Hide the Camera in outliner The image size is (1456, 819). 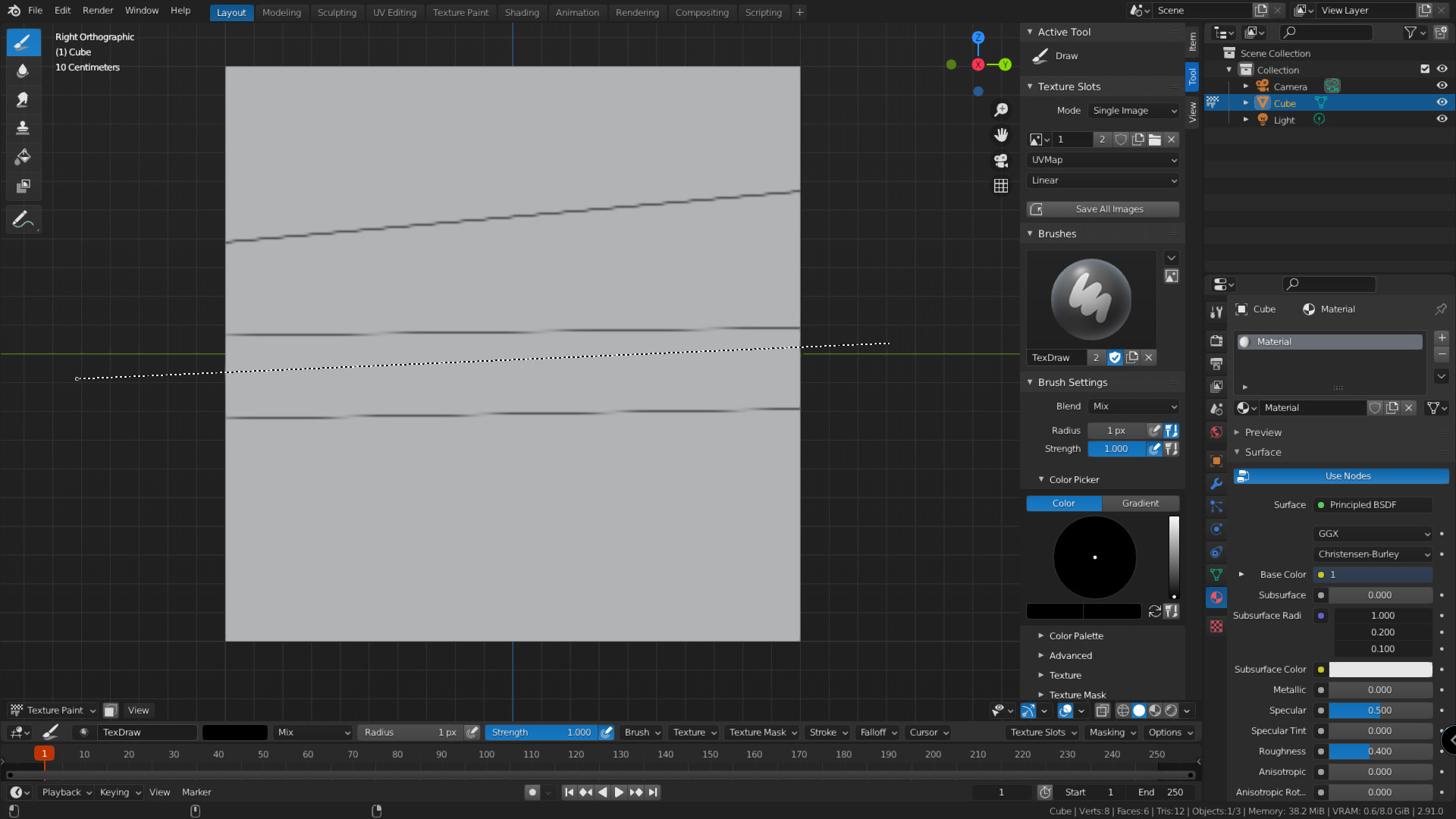[x=1442, y=86]
